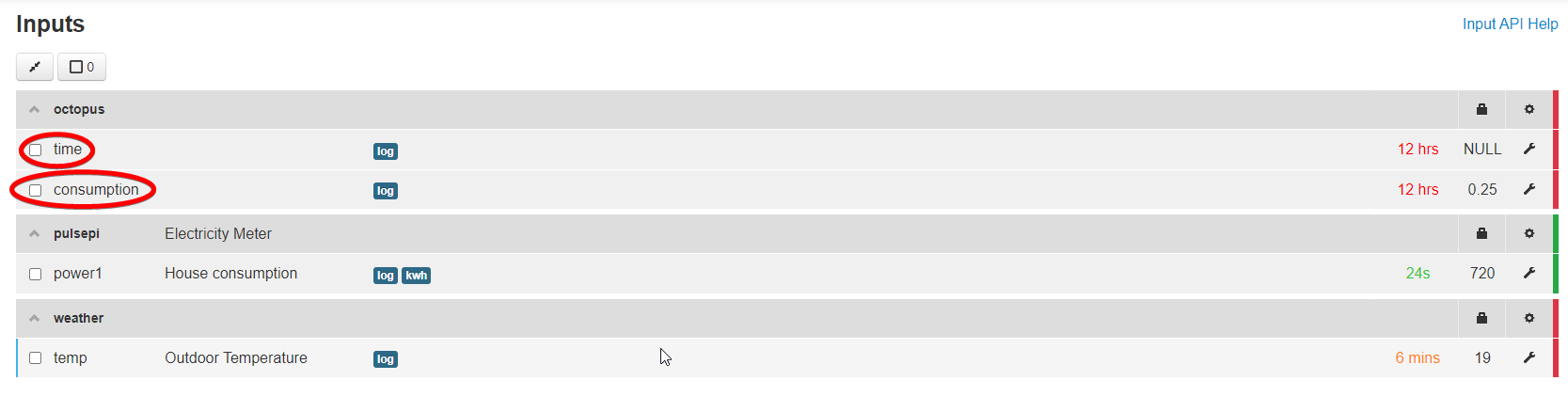1568x396 pixels.
Task: Click the lock icon for octopus device
Action: pyautogui.click(x=1481, y=109)
